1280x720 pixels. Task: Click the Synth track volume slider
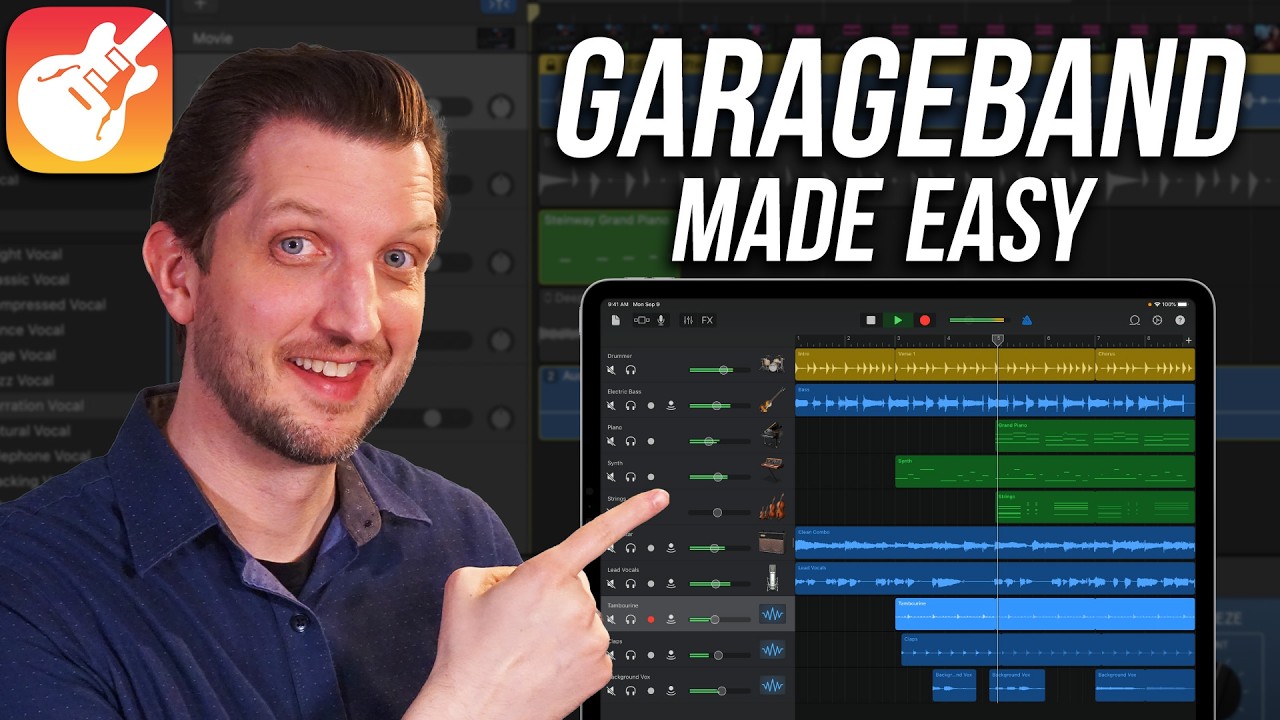717,477
